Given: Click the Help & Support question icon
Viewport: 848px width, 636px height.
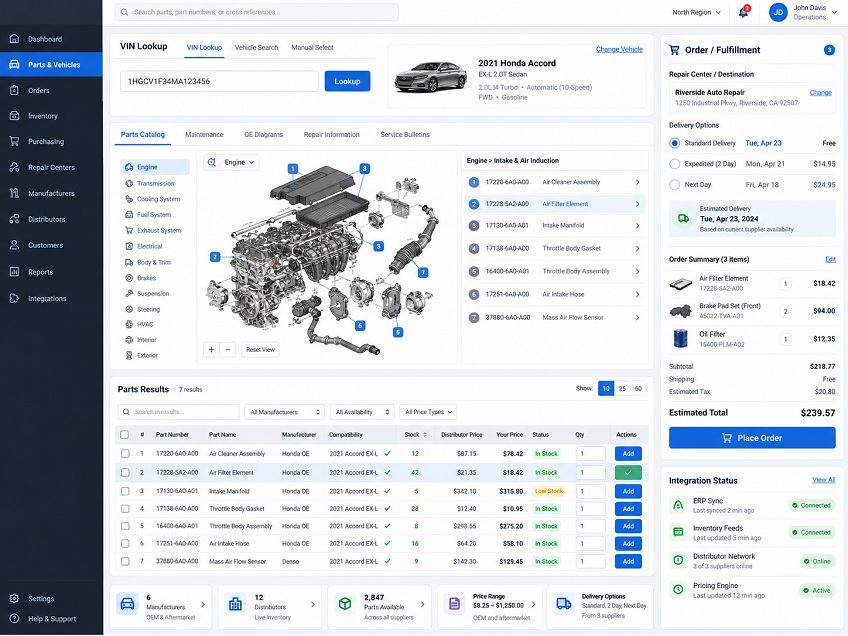Looking at the screenshot, I should [x=15, y=618].
